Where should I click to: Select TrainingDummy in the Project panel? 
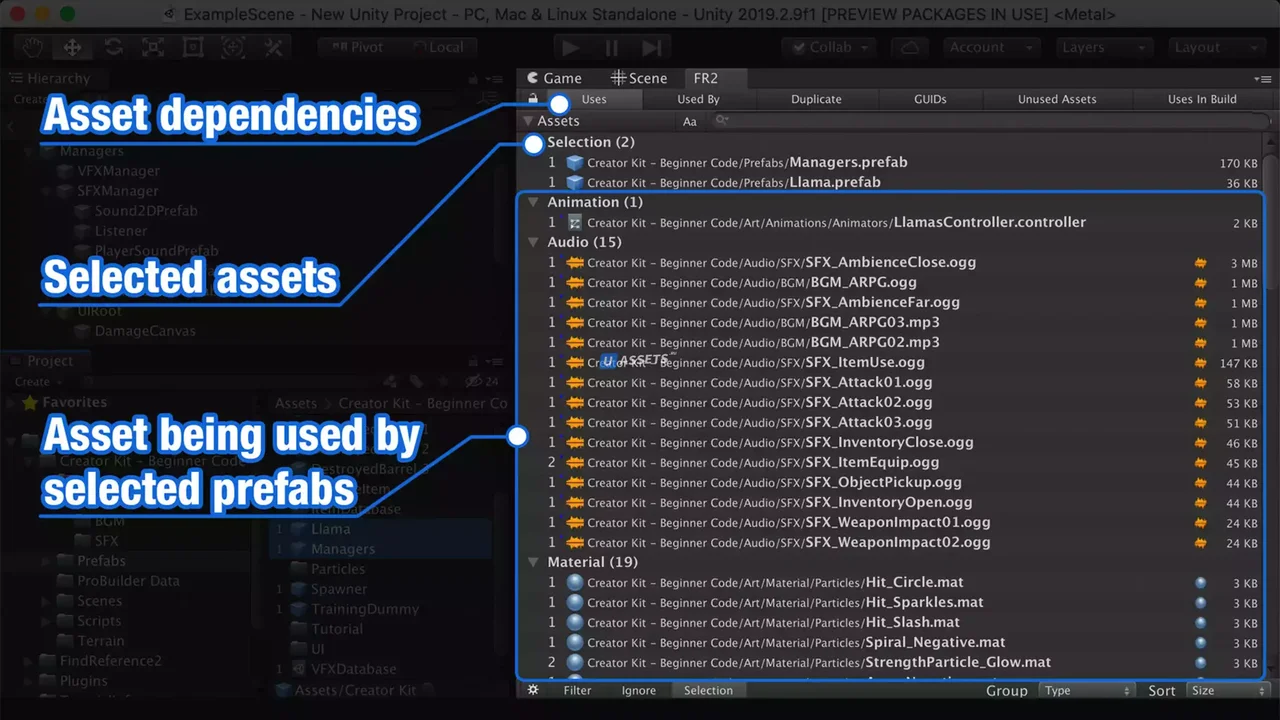click(x=364, y=609)
